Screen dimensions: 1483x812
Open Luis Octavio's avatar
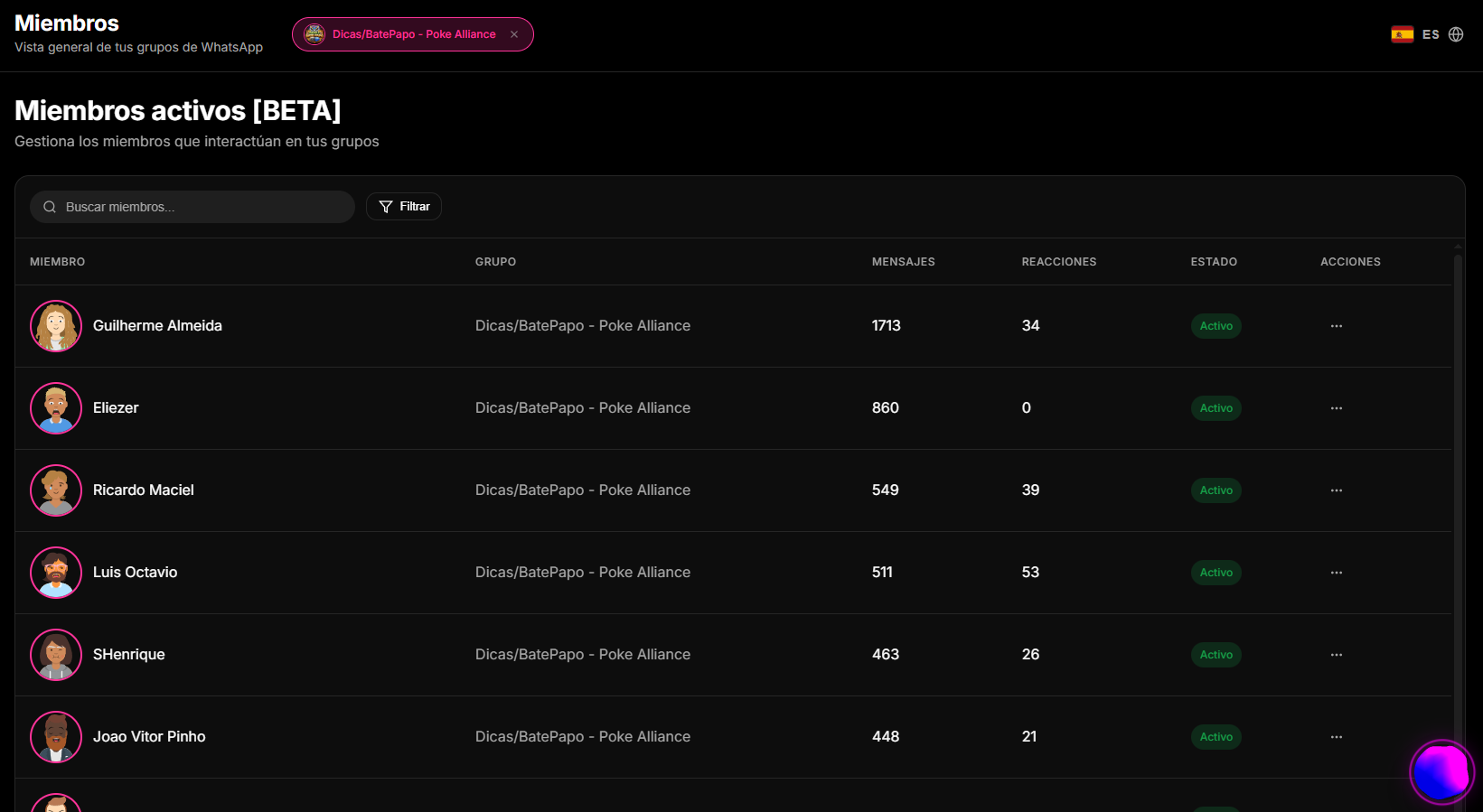pos(56,573)
